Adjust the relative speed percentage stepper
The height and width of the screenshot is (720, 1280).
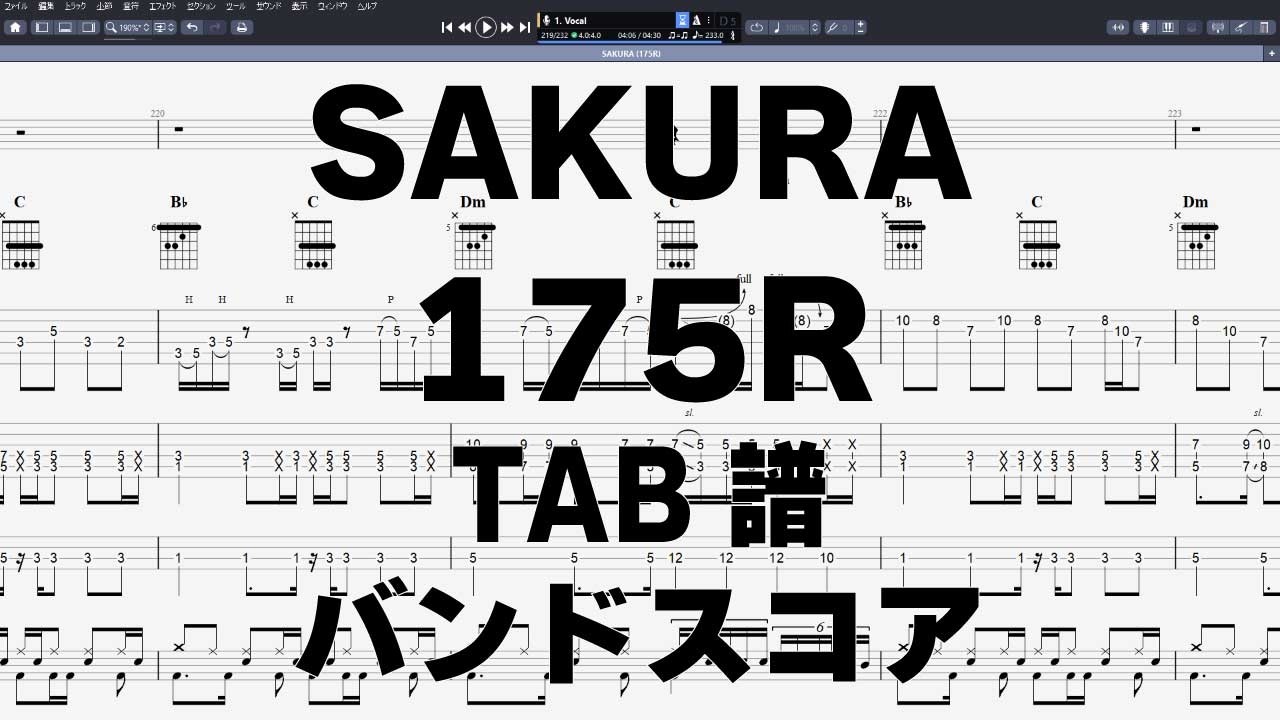814,27
